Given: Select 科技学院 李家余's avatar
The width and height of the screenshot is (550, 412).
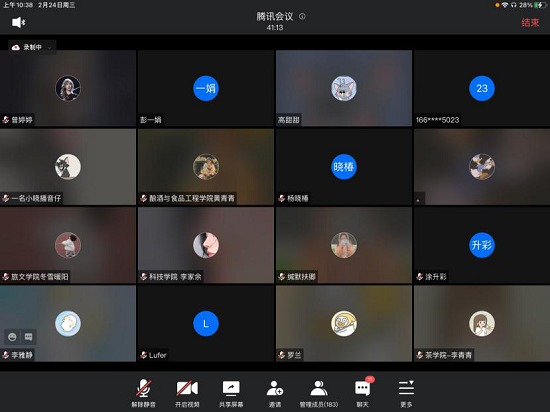Looking at the screenshot, I should click(x=206, y=245).
